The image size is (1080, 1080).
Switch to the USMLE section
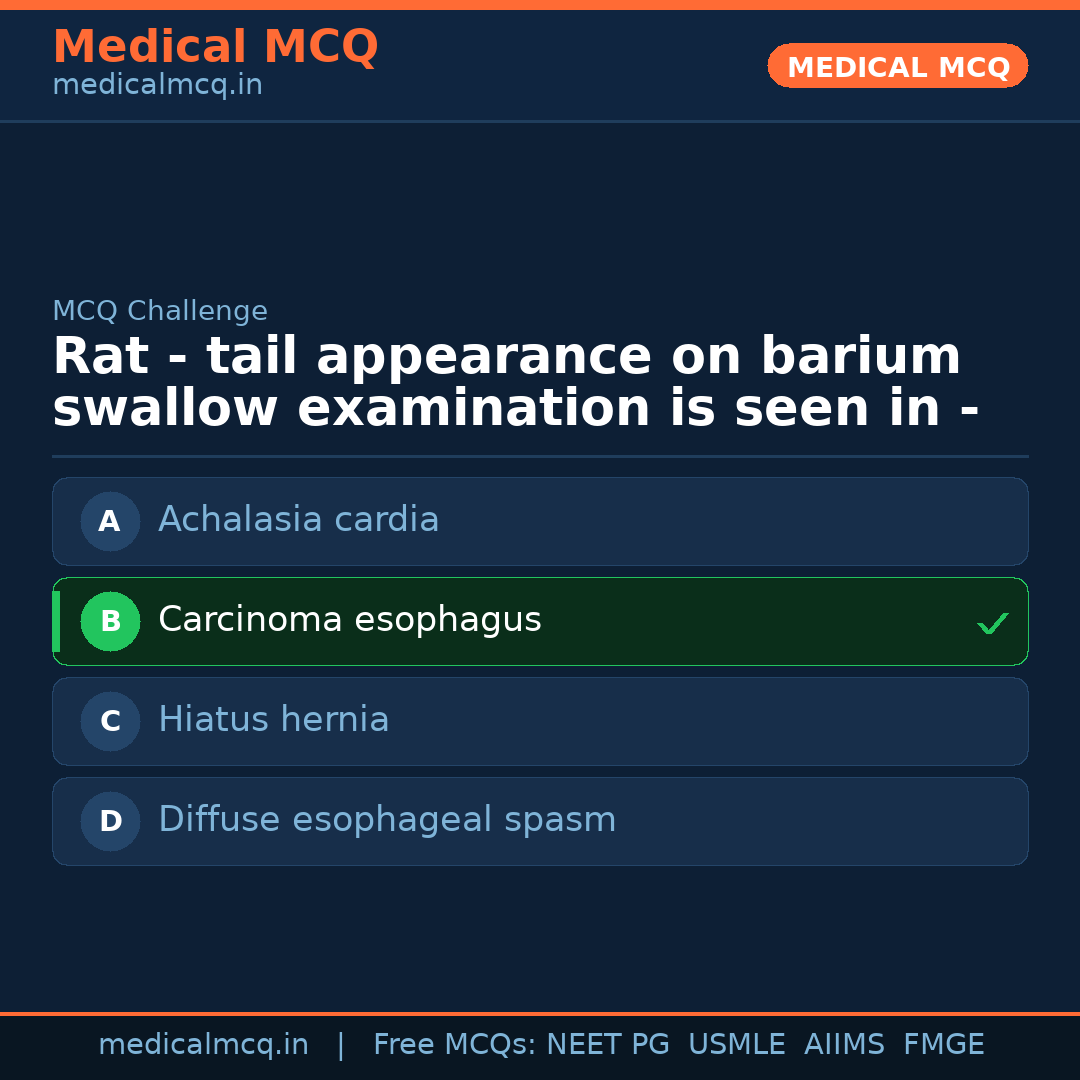(x=737, y=1043)
